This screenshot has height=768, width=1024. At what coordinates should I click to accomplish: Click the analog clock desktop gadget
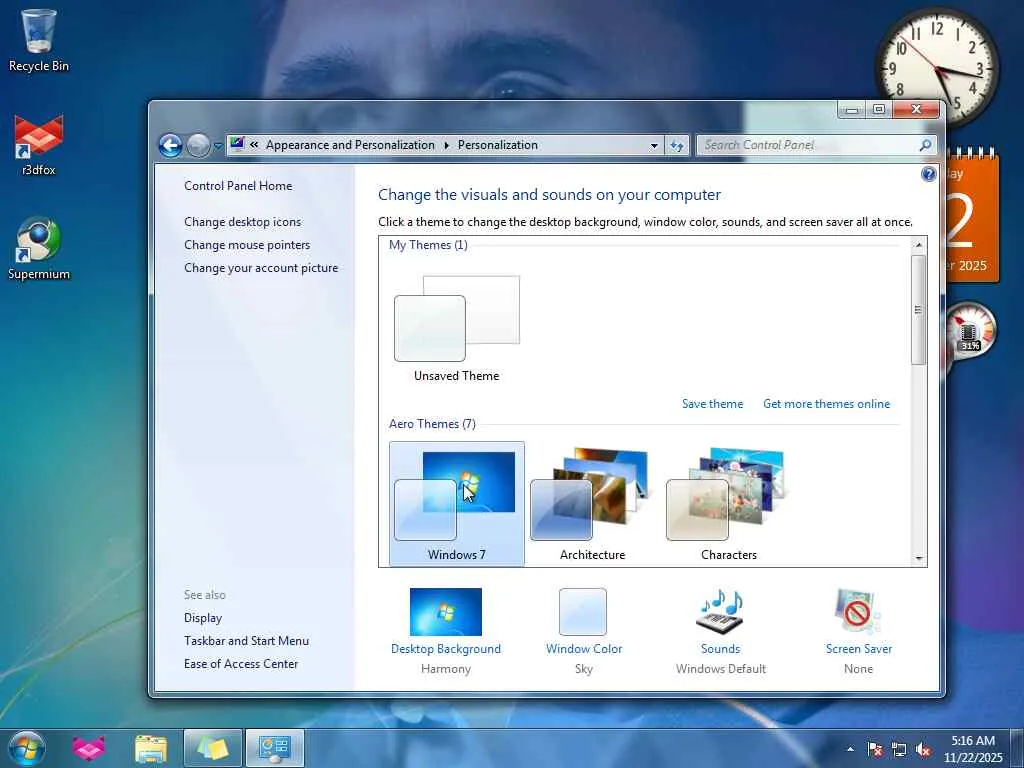(937, 69)
